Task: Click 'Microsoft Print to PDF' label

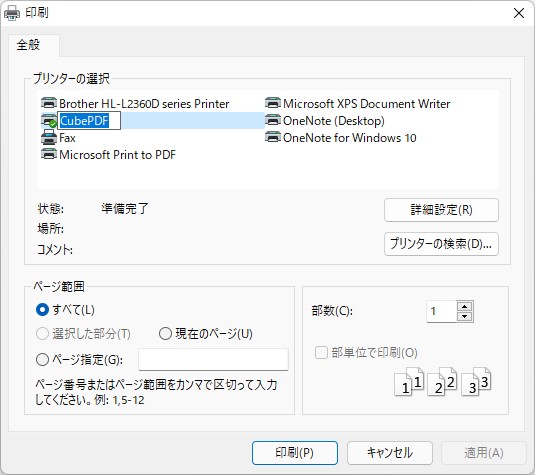Action: (x=117, y=155)
